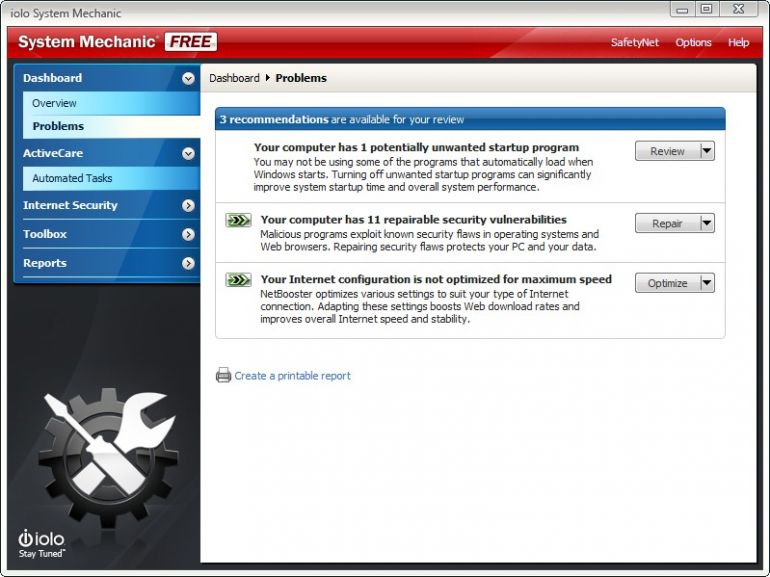Click the Dashboard sidebar heading
This screenshot has width=770, height=577.
click(x=53, y=78)
